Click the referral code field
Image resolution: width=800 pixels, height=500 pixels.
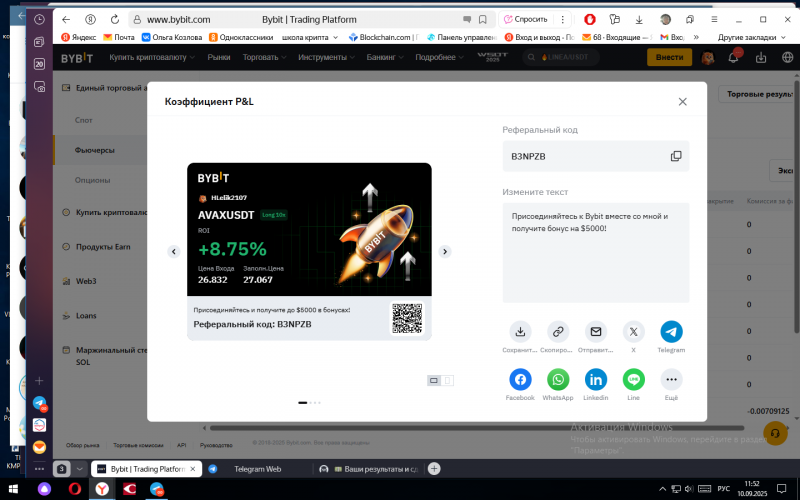(x=595, y=156)
